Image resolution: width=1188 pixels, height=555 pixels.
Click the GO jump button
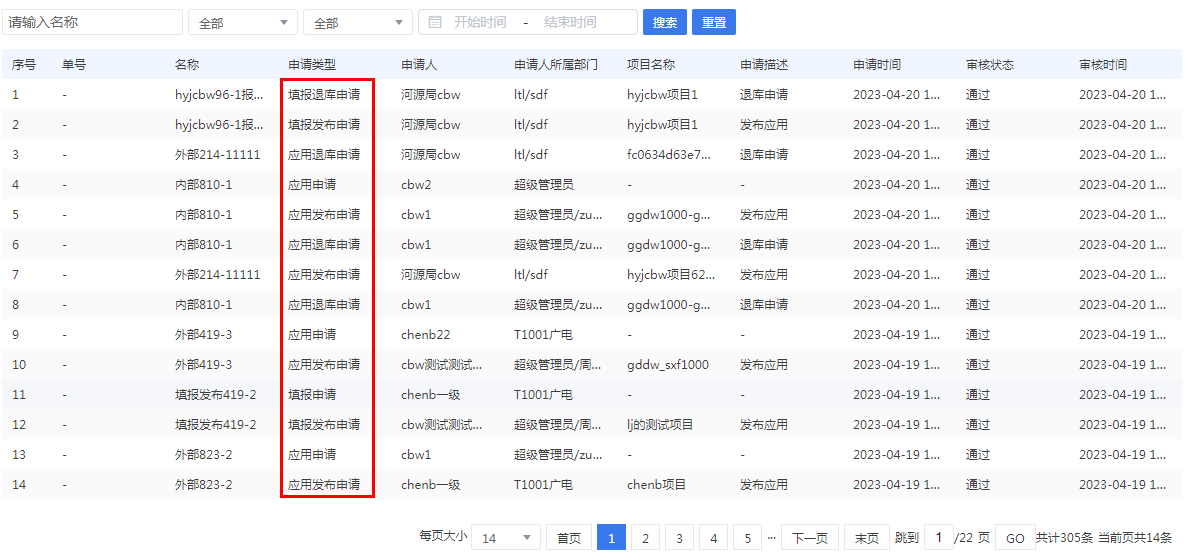[1015, 538]
